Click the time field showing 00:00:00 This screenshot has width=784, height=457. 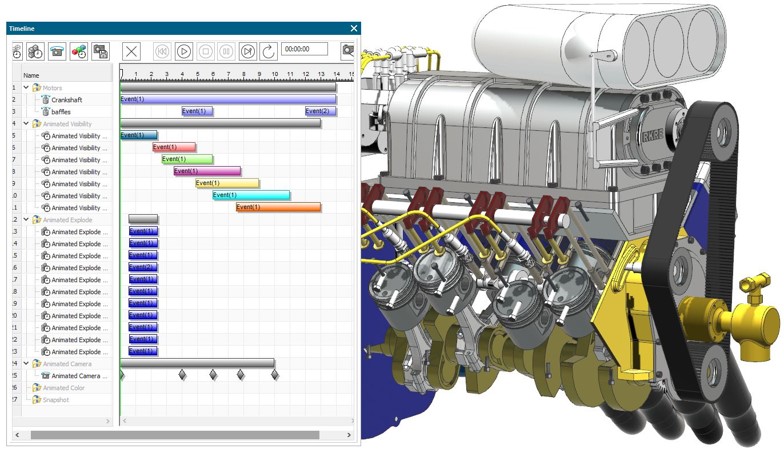pos(303,49)
